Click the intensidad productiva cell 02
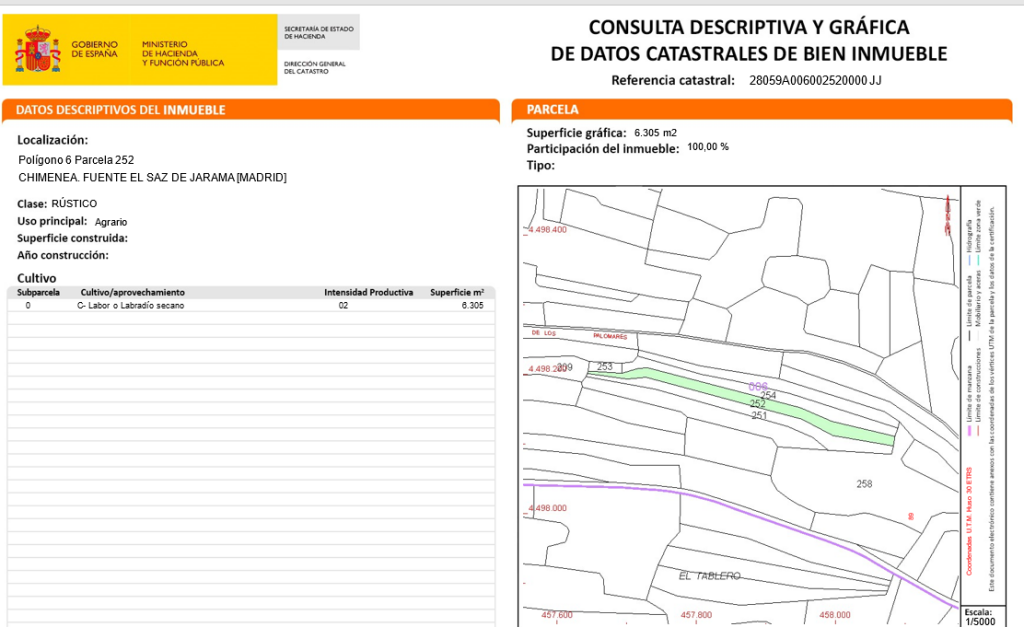The height and width of the screenshot is (627, 1024). point(344,306)
